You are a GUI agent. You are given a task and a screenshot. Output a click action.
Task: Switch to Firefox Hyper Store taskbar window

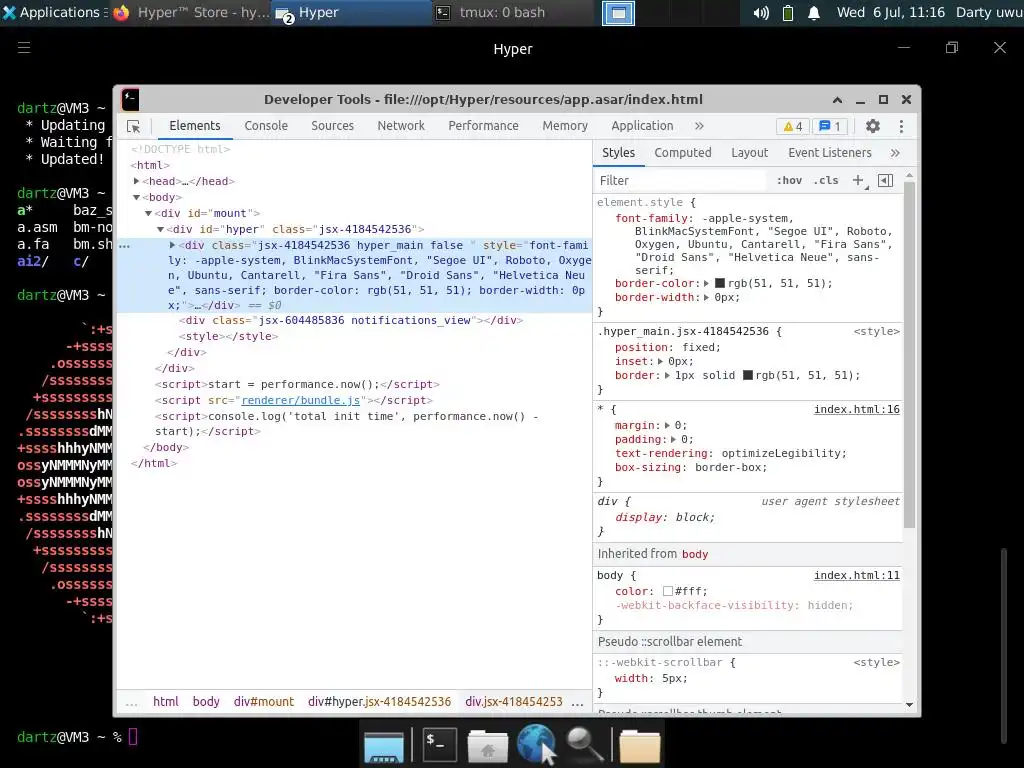[x=191, y=12]
